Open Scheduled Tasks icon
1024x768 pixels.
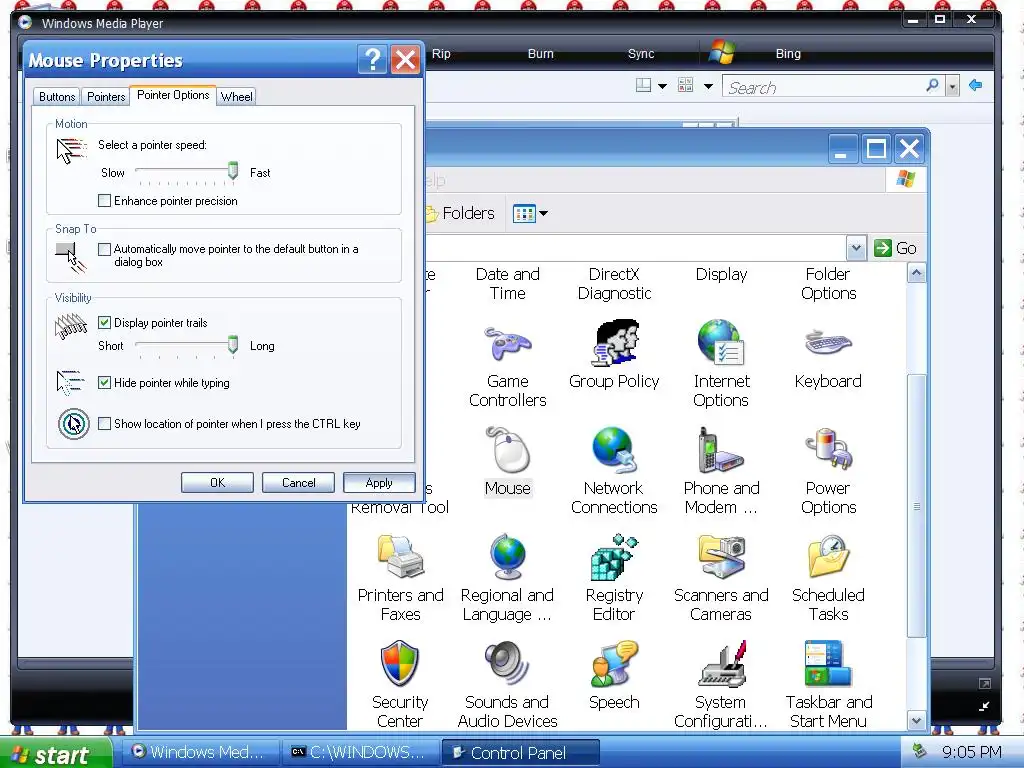click(828, 557)
